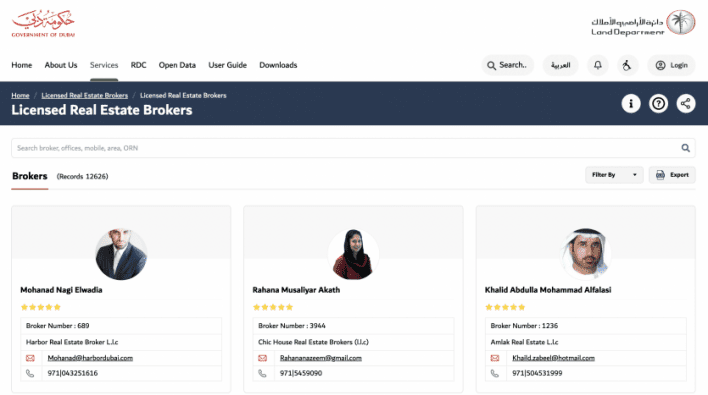Open the Services menu
708x395 pixels.
104,65
